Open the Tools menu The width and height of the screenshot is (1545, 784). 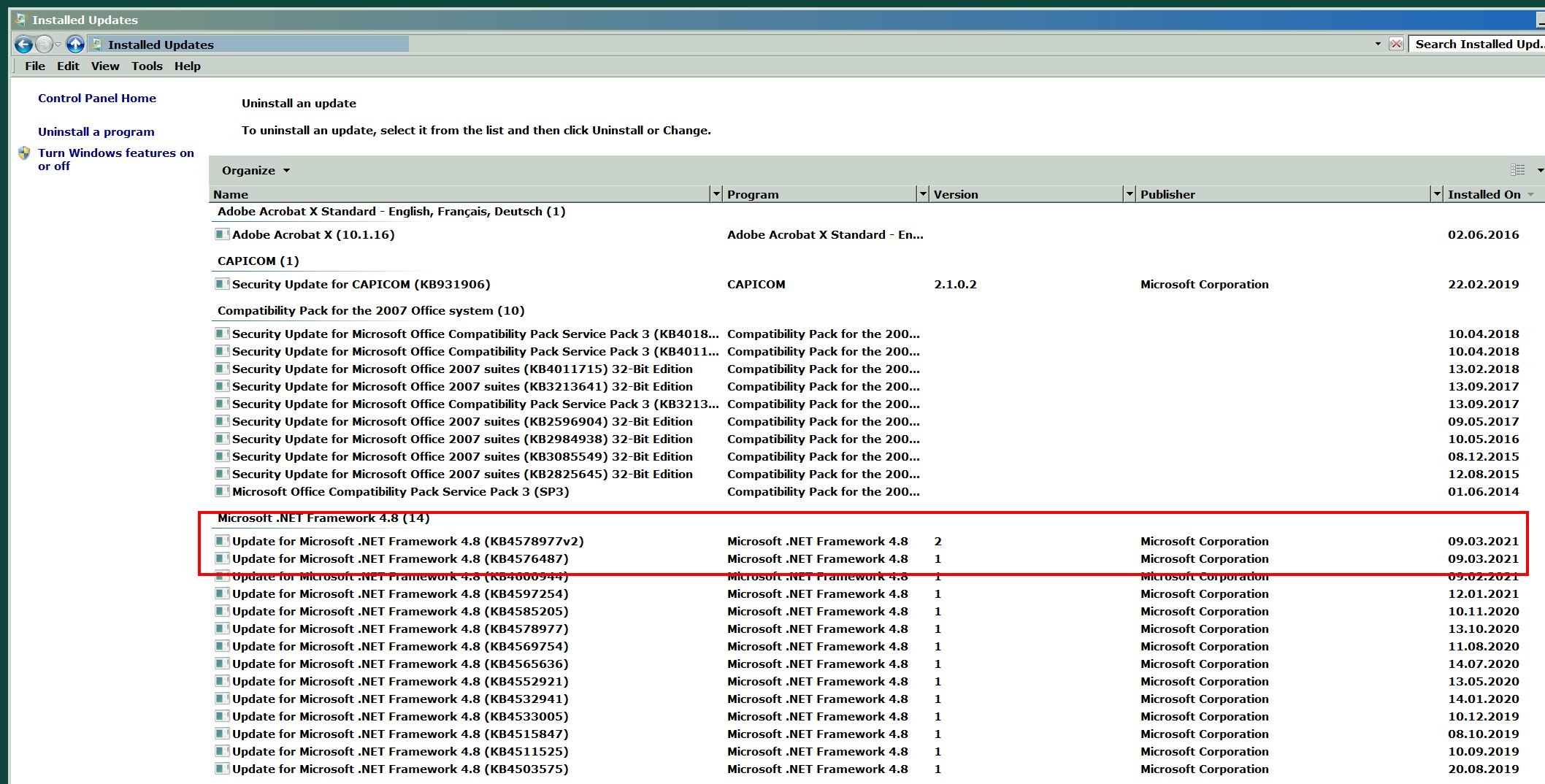(x=147, y=66)
